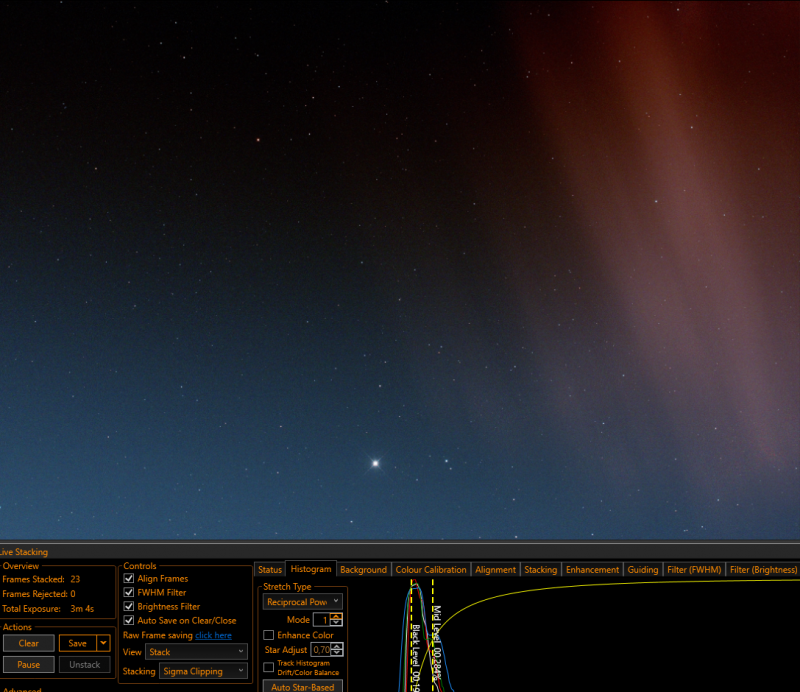Switch to the Status tab
The width and height of the screenshot is (800, 692).
point(269,570)
